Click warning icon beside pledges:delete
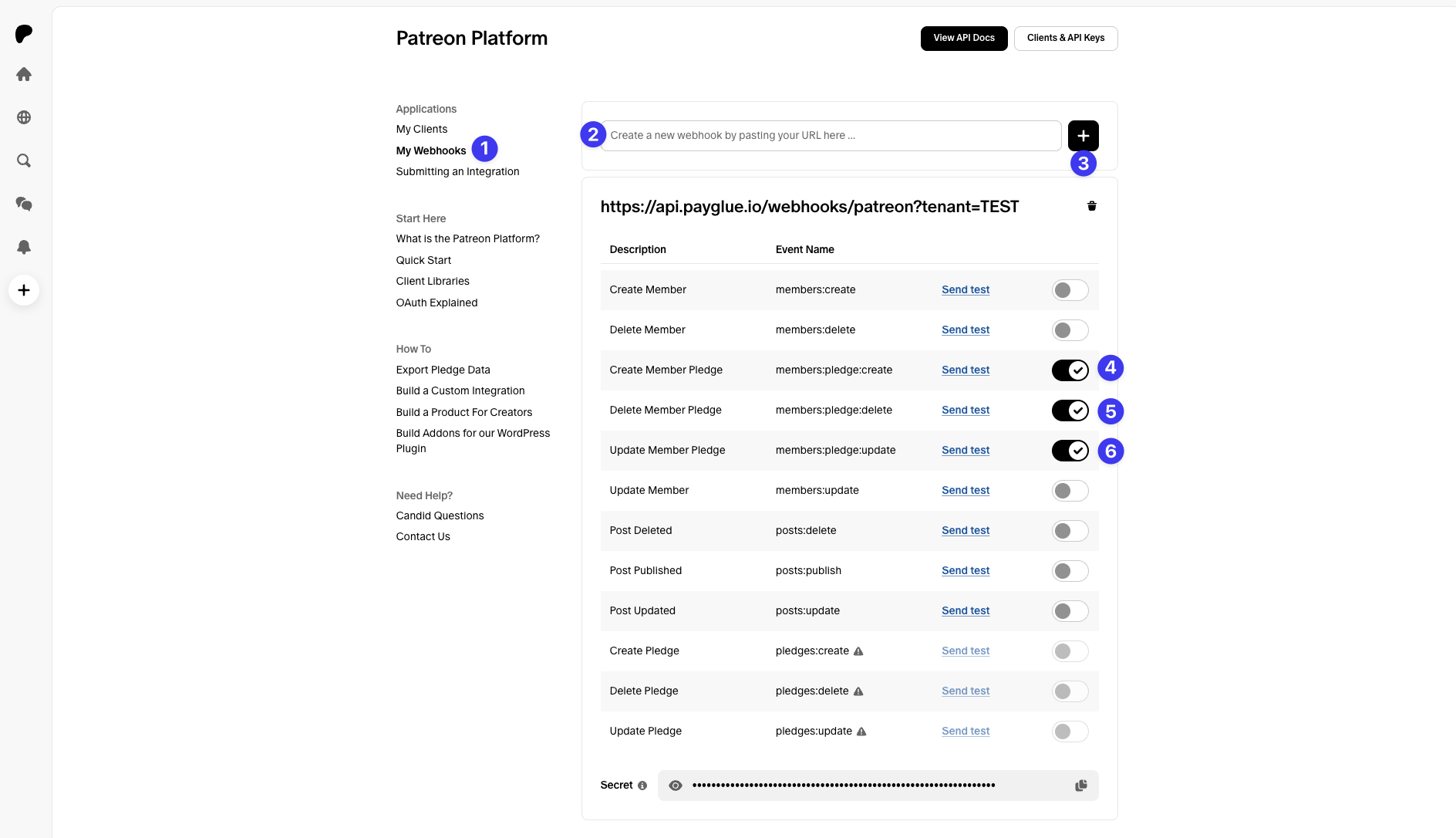1456x838 pixels. 858,691
